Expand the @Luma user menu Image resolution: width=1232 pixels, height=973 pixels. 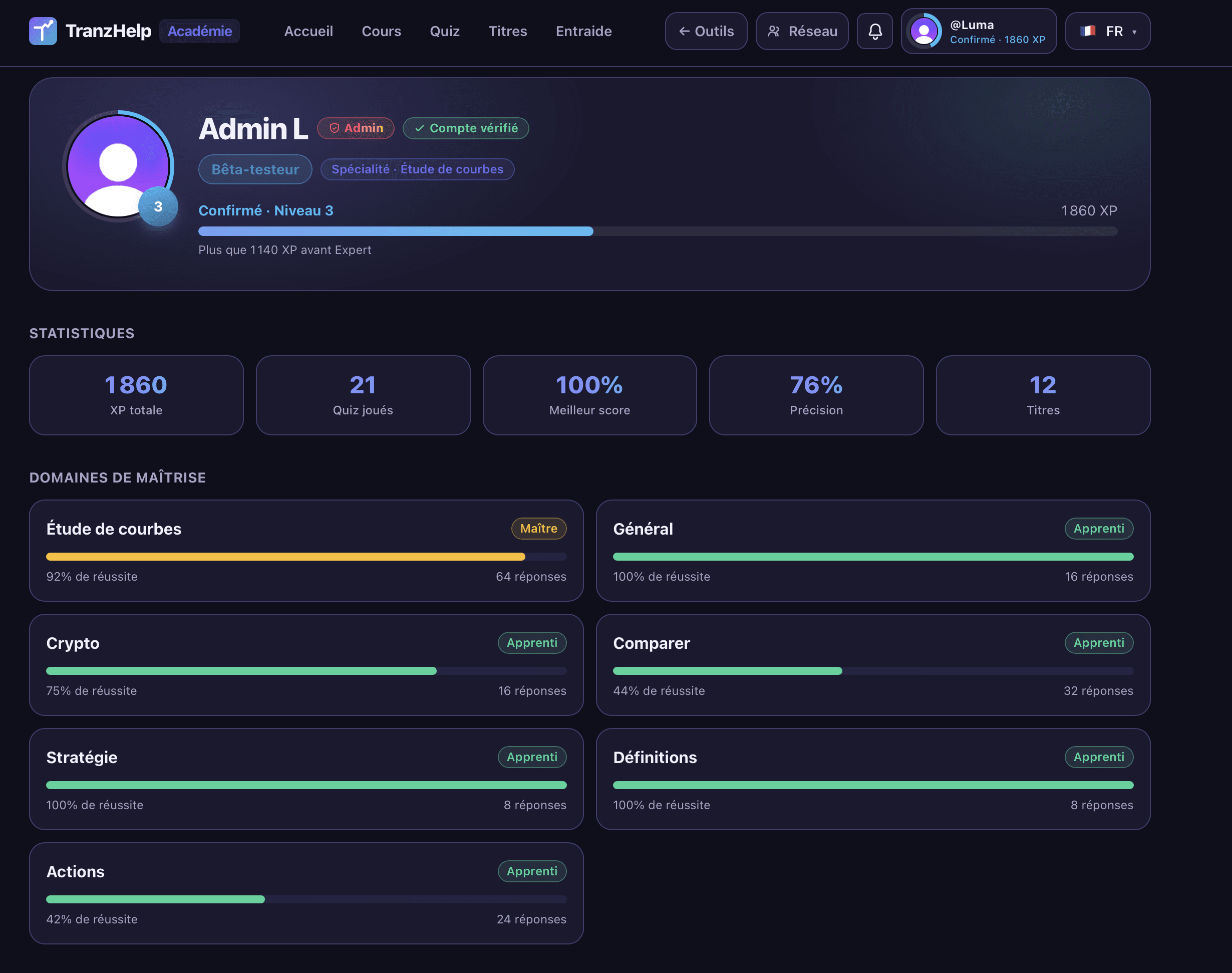(x=979, y=31)
